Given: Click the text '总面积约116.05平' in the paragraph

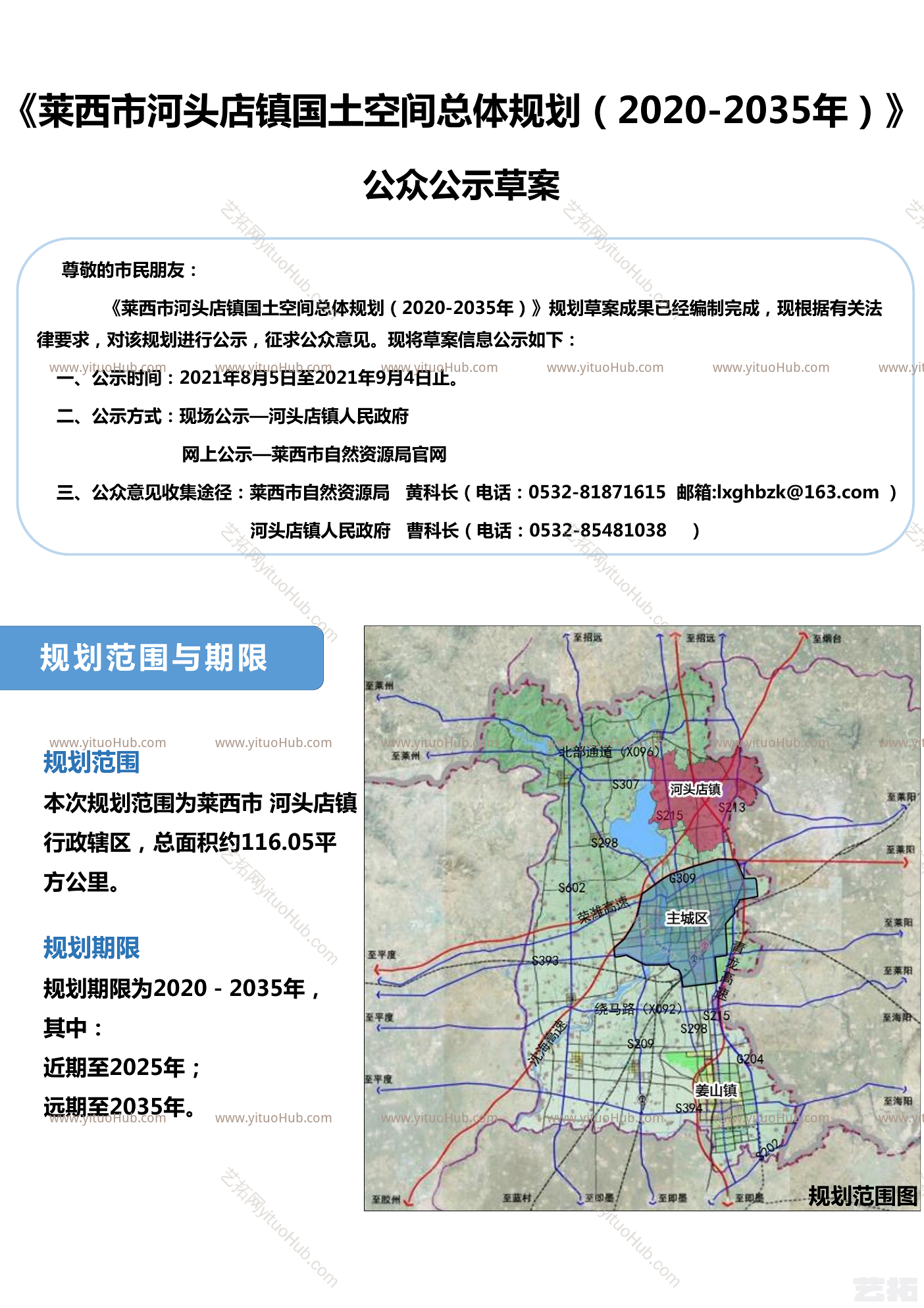Looking at the screenshot, I should pos(245,842).
